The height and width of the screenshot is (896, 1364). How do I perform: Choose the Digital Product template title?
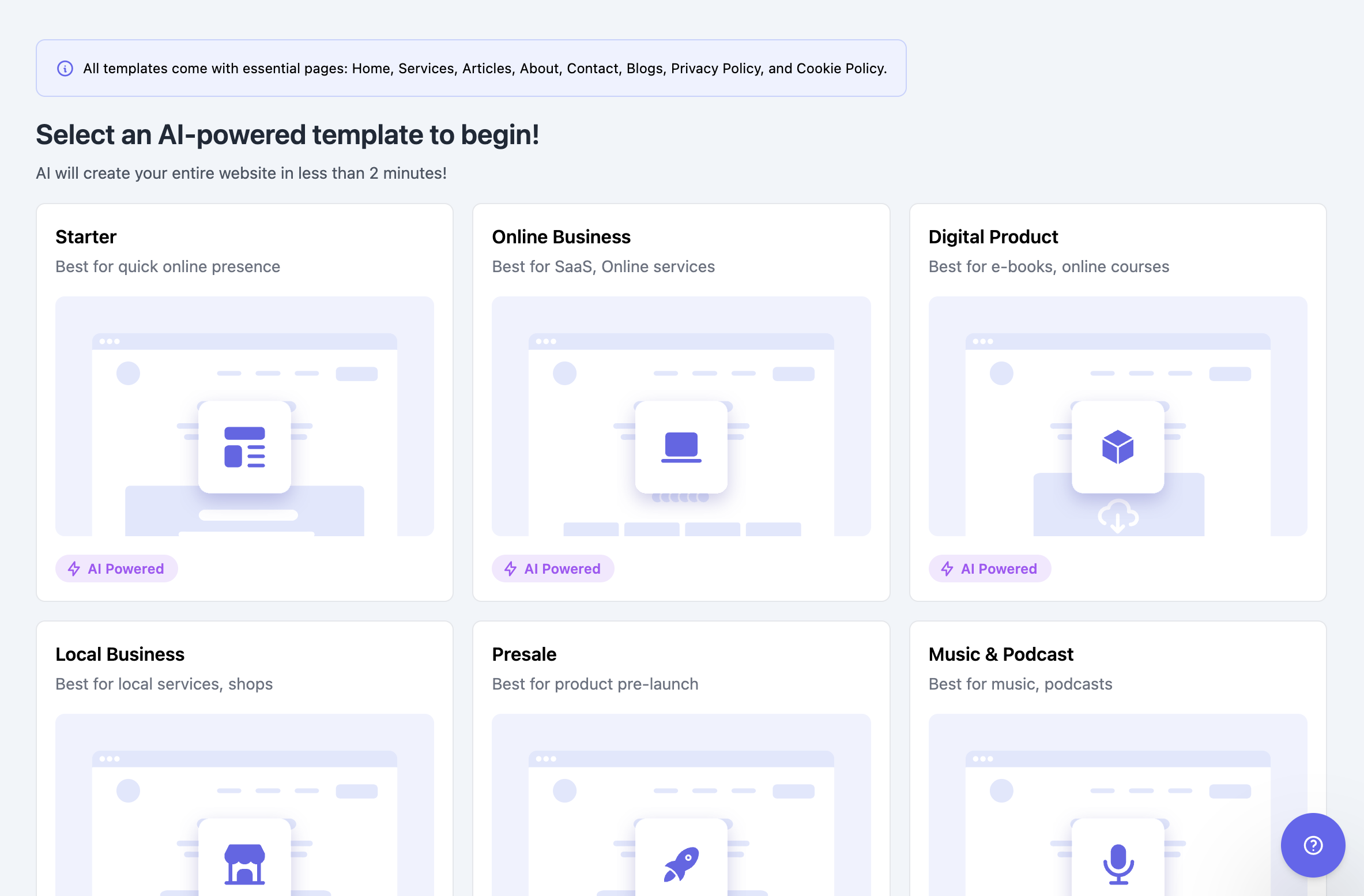(993, 237)
